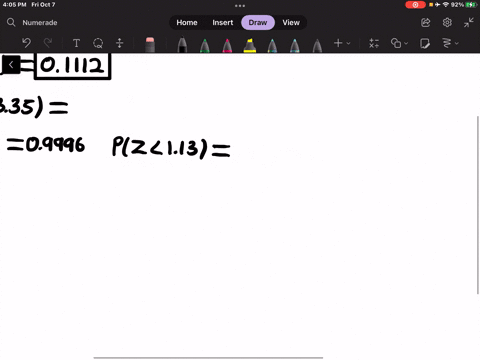
Task: Select the pink pen
Action: (x=227, y=45)
